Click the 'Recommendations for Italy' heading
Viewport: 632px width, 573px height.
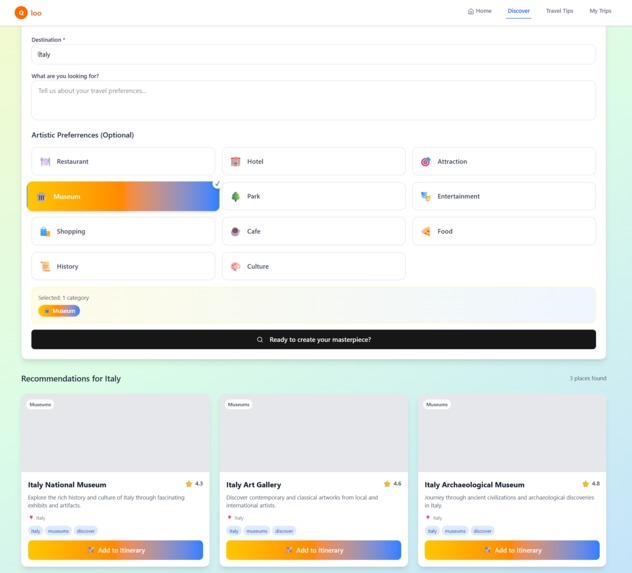[x=71, y=379]
